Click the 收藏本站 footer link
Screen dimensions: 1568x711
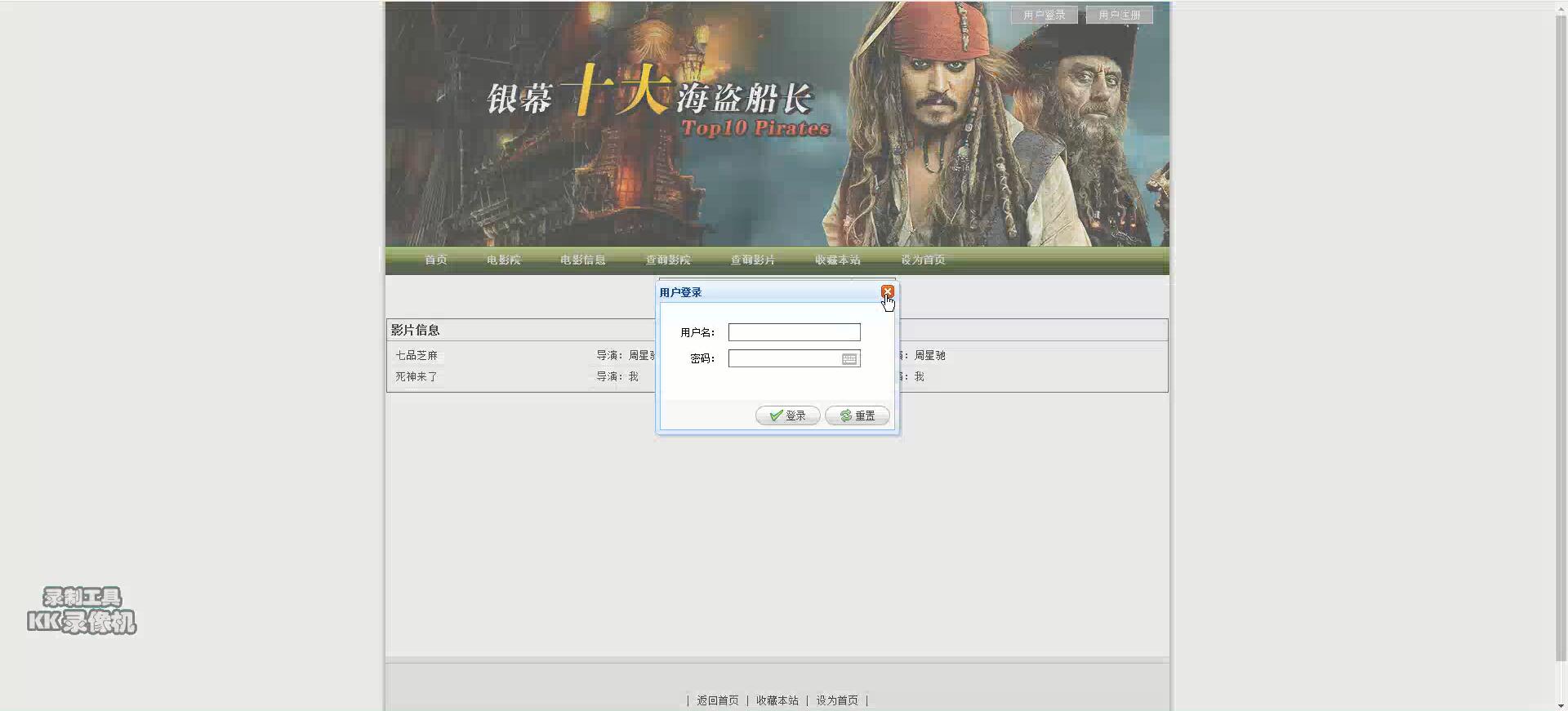tap(777, 700)
